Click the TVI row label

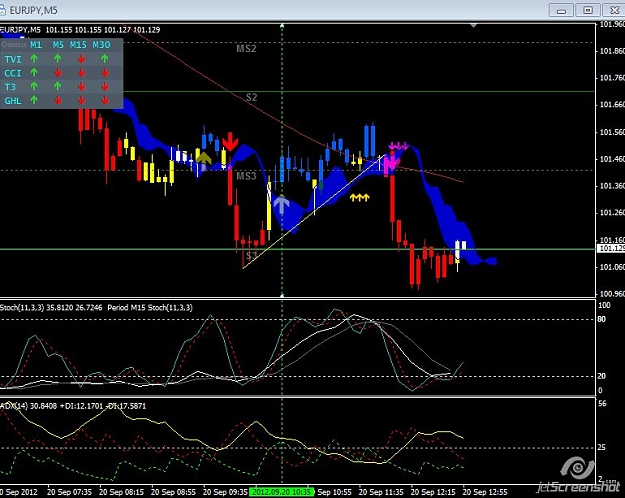[x=13, y=59]
